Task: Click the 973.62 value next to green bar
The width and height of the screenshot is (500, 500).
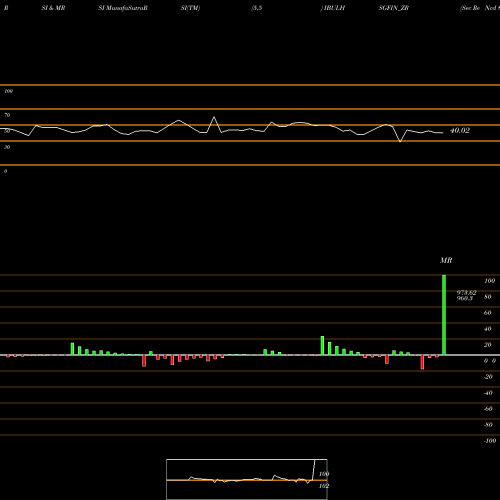Action: (x=466, y=292)
